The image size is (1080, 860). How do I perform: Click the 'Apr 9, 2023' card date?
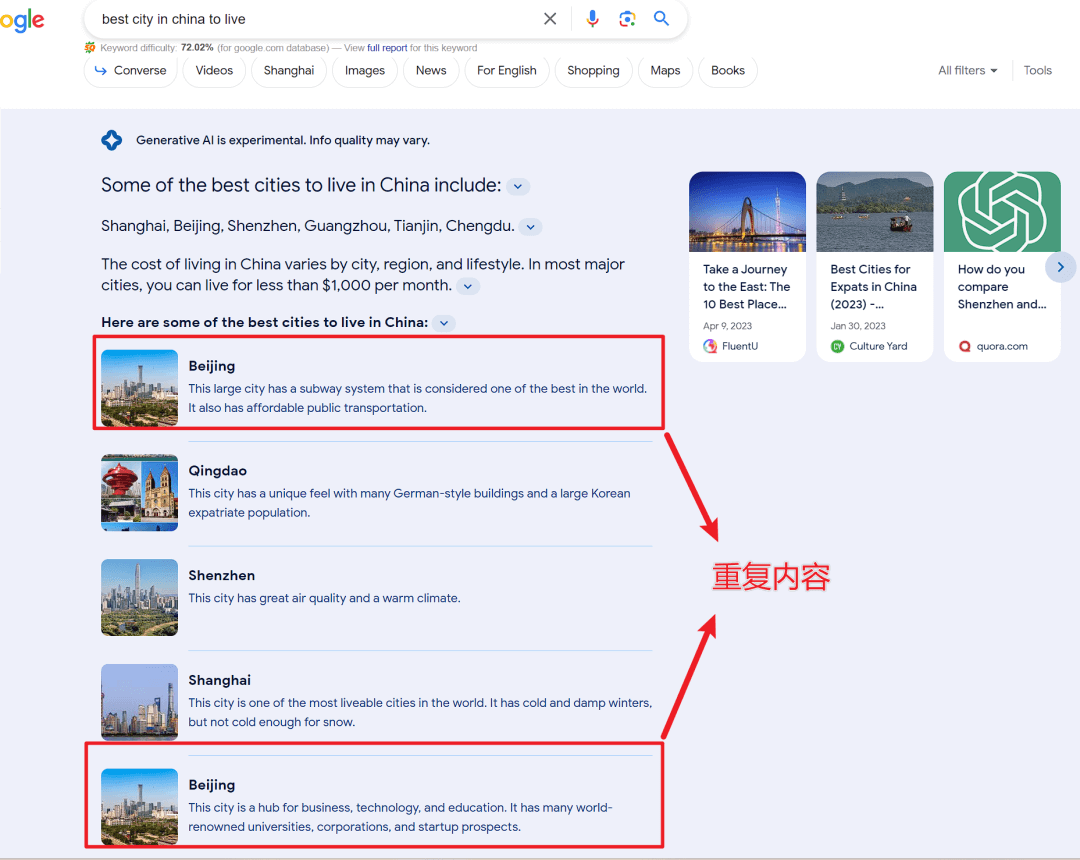(727, 326)
